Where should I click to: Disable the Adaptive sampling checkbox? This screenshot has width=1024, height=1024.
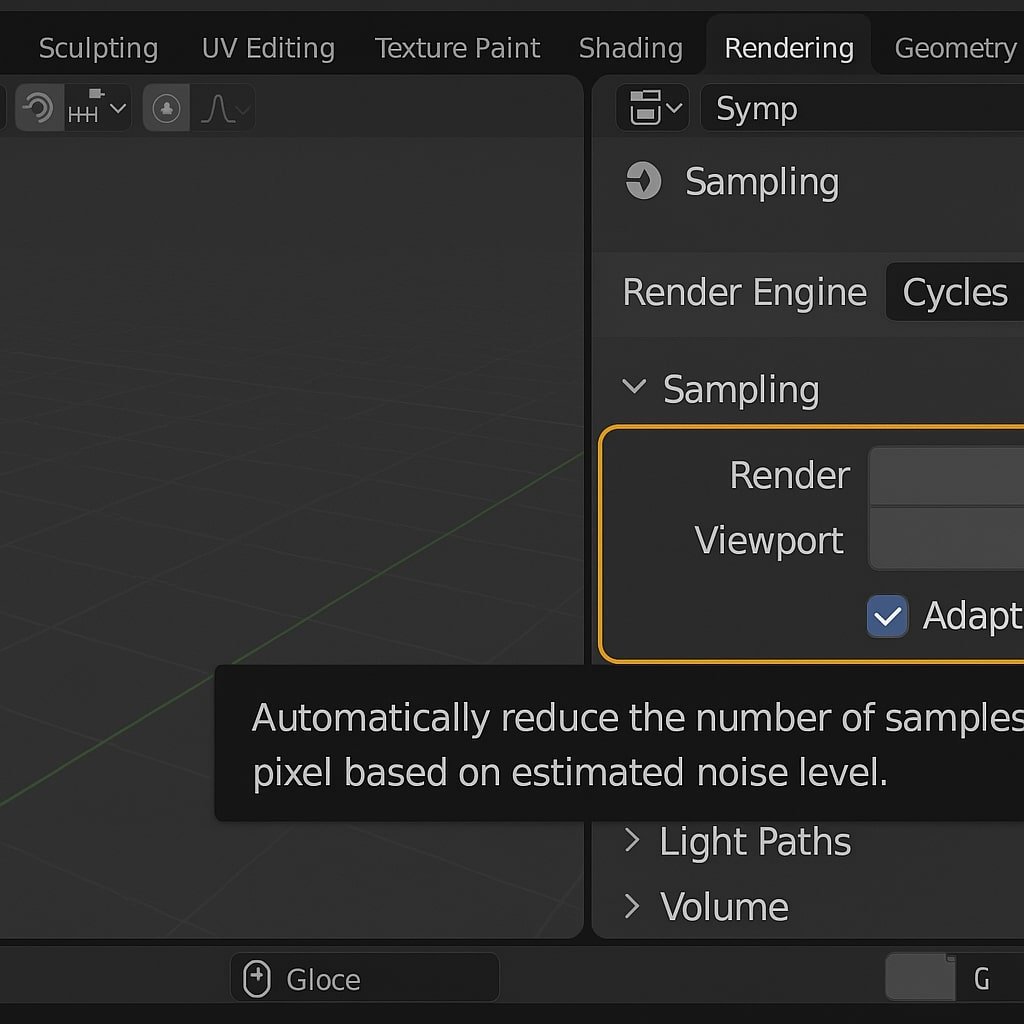(x=887, y=616)
